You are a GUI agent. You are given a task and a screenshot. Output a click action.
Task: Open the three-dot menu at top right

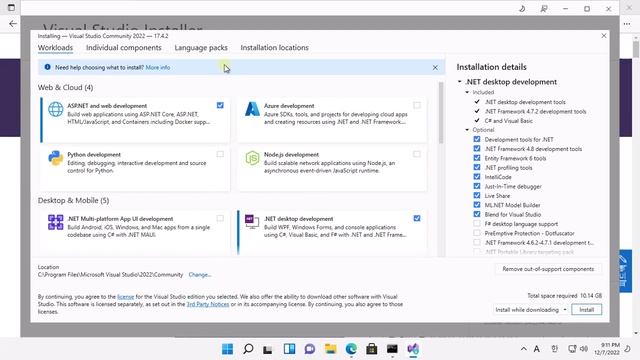coord(627,24)
